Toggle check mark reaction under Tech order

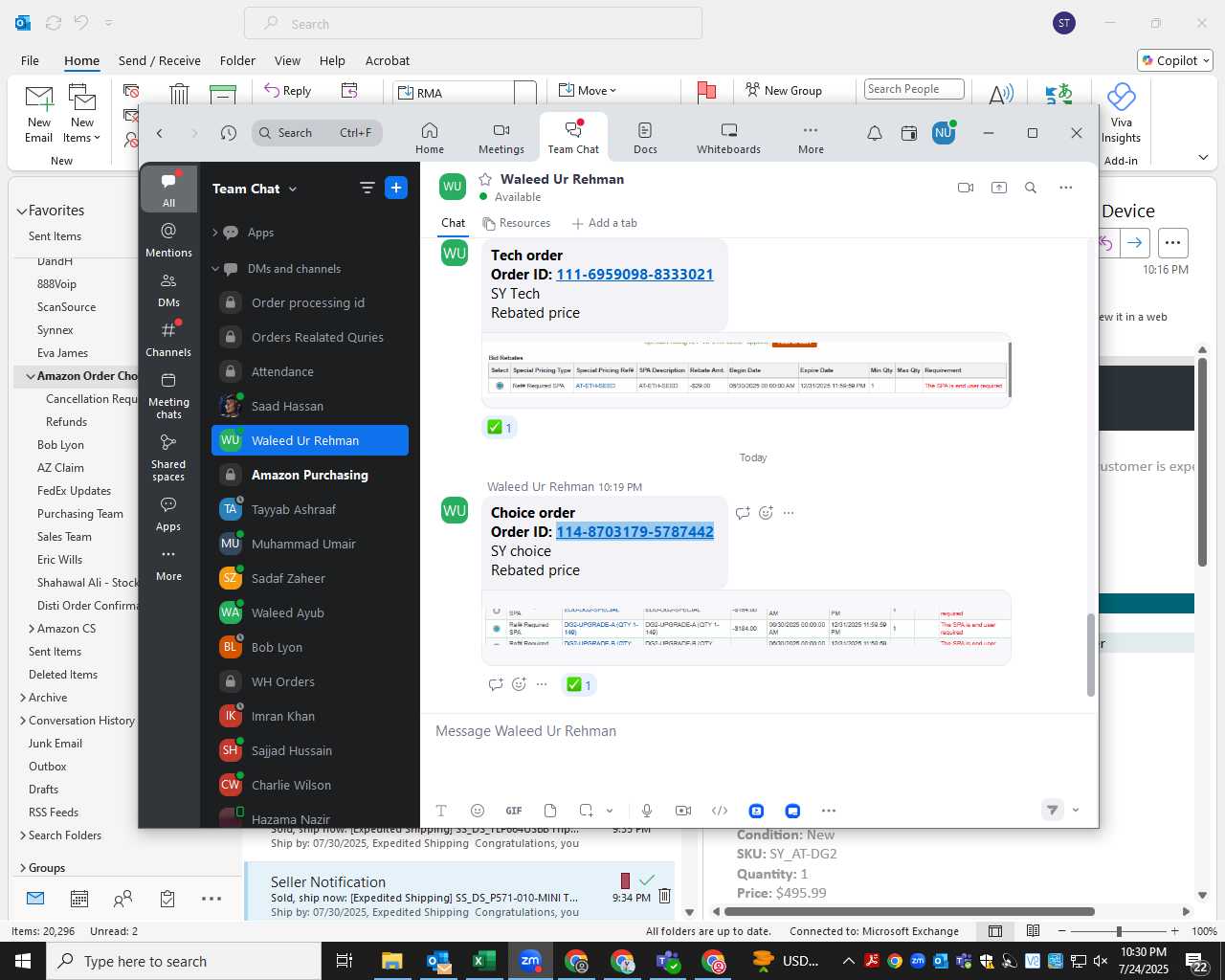(501, 428)
